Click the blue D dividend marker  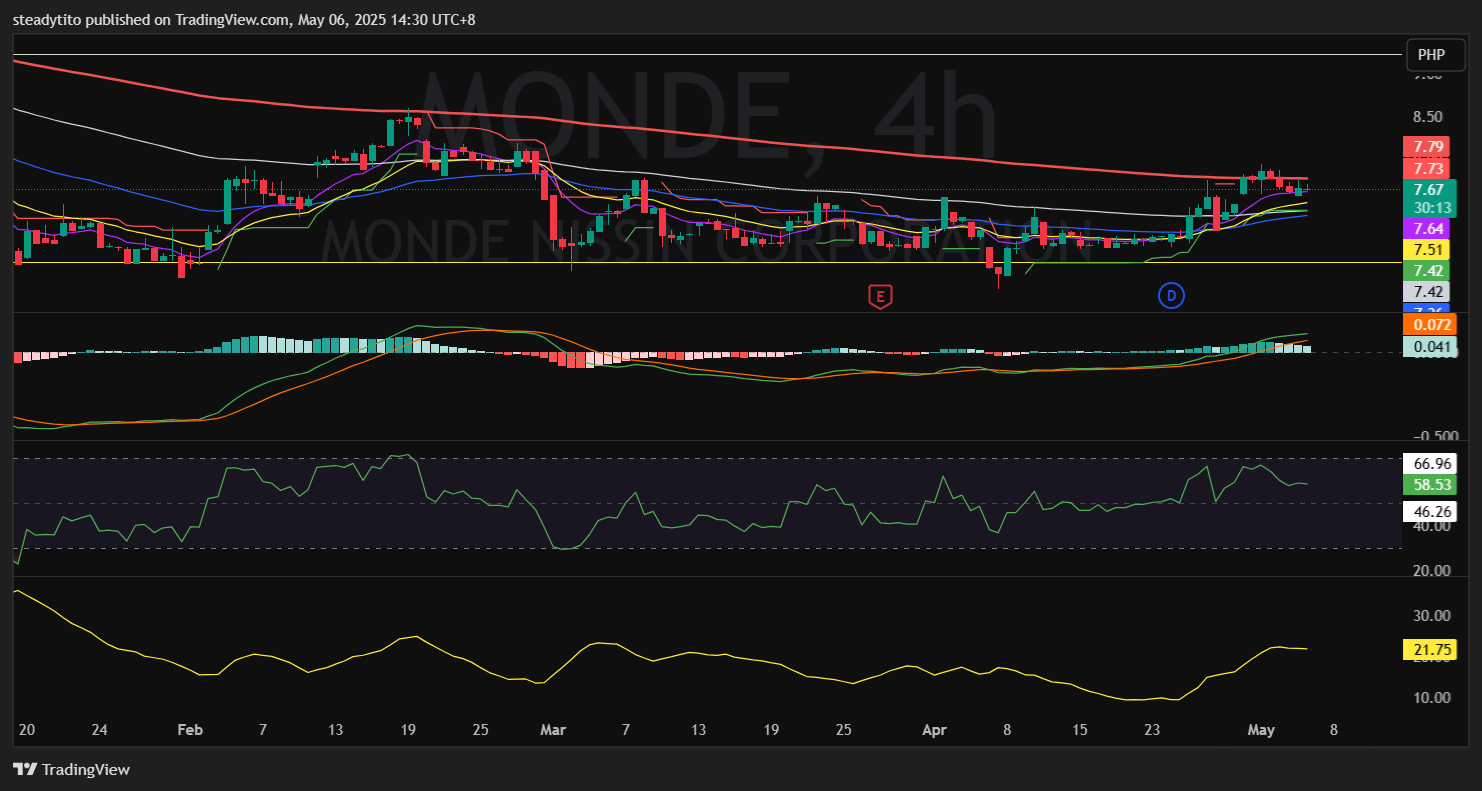click(1171, 295)
